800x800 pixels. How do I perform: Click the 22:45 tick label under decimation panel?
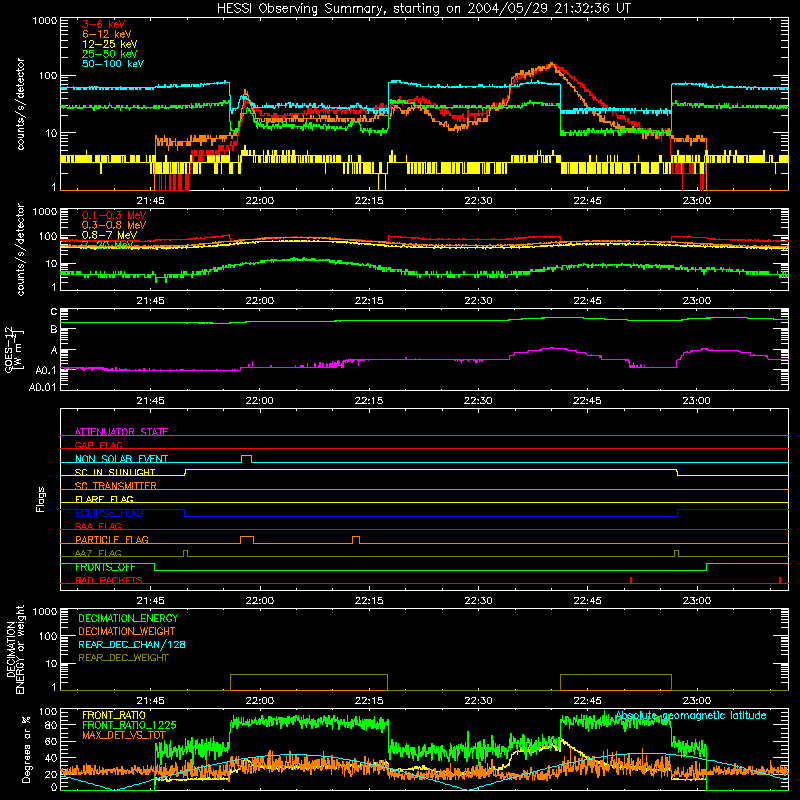point(587,701)
